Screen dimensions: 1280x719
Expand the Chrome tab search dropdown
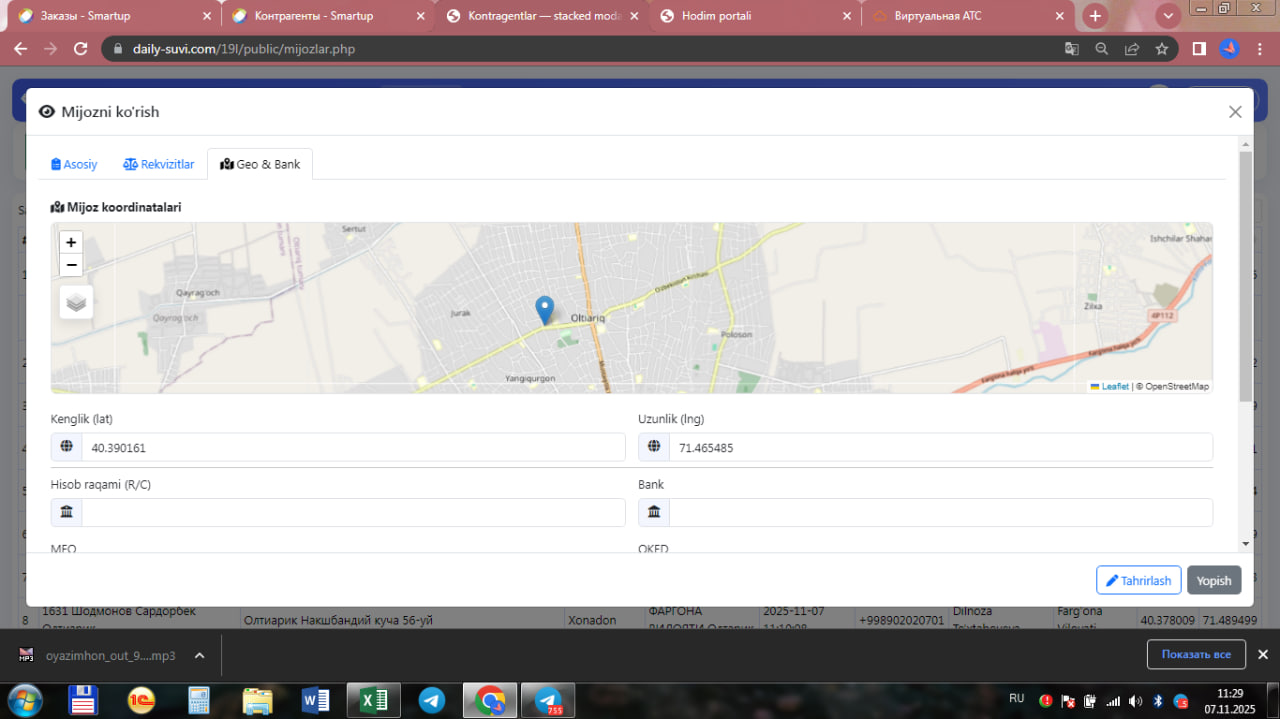(x=1168, y=16)
